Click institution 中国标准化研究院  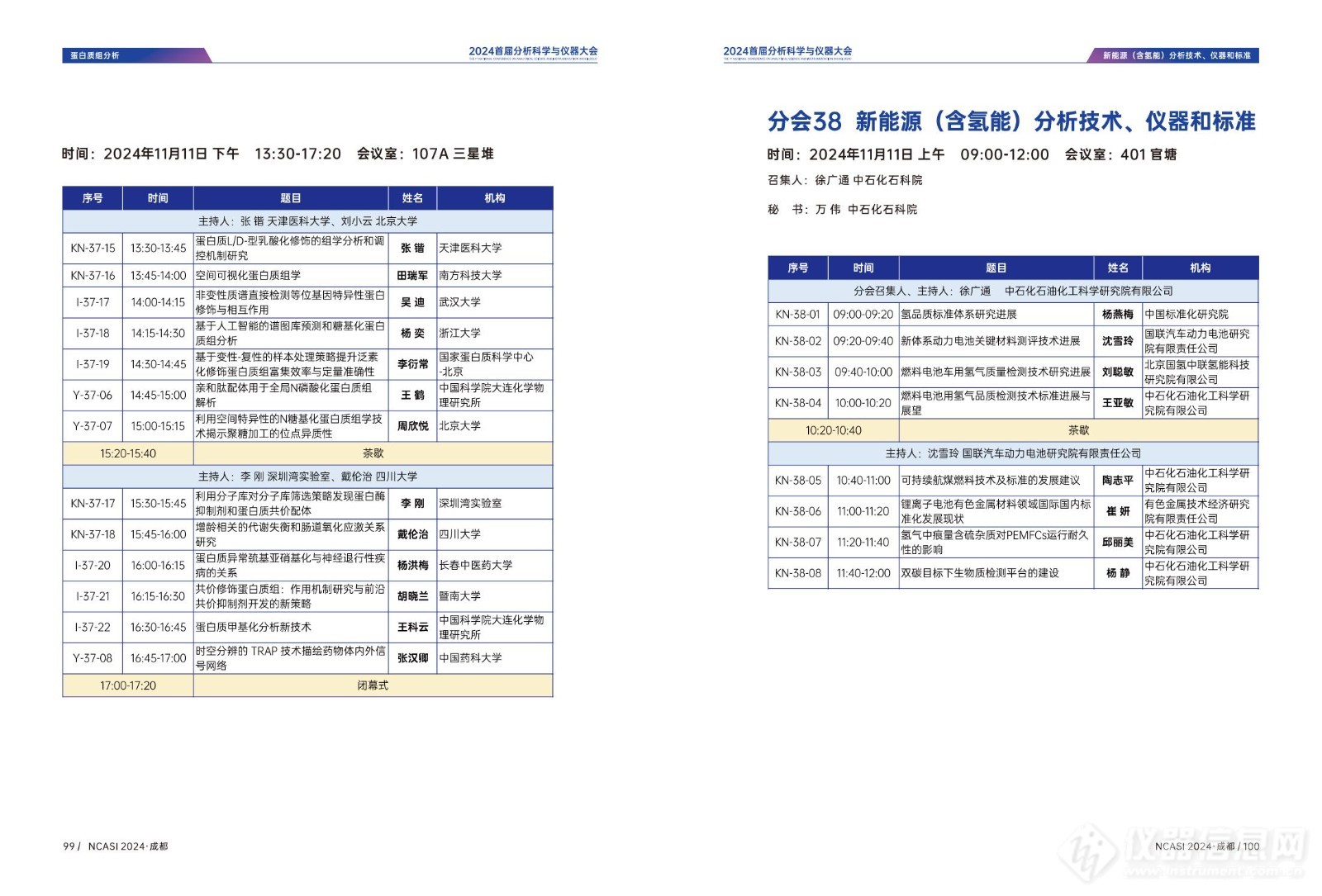1186,315
